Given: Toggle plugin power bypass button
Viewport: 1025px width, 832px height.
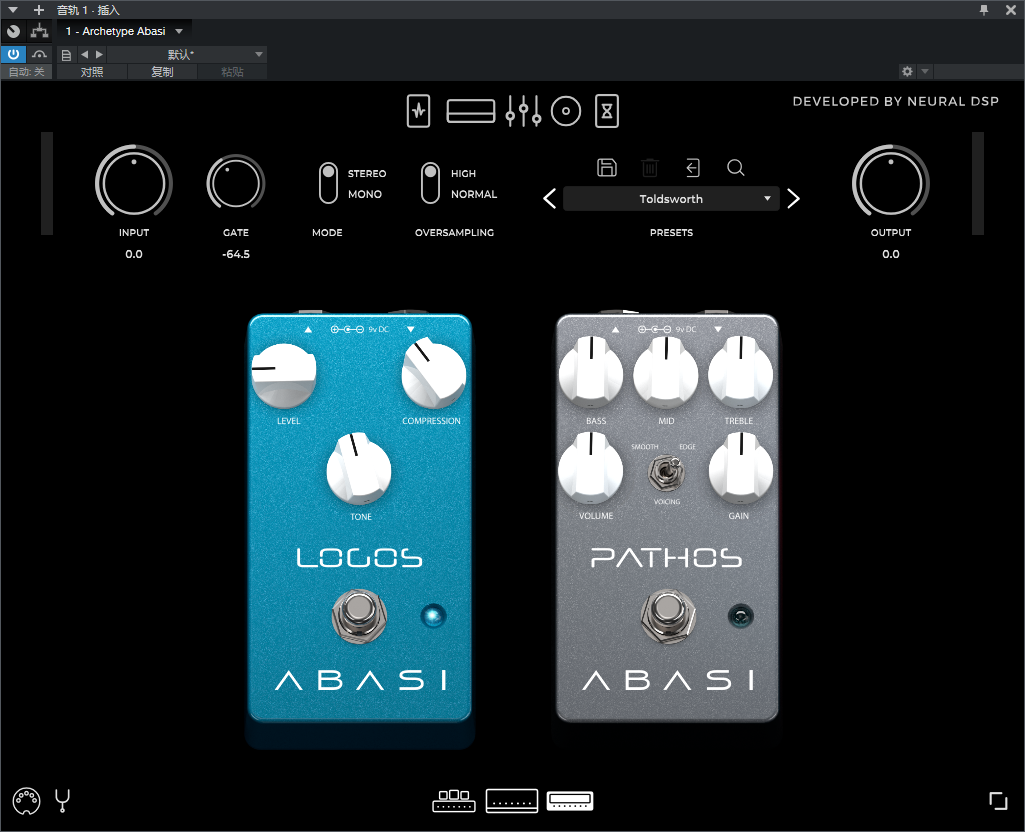Looking at the screenshot, I should (x=13, y=54).
